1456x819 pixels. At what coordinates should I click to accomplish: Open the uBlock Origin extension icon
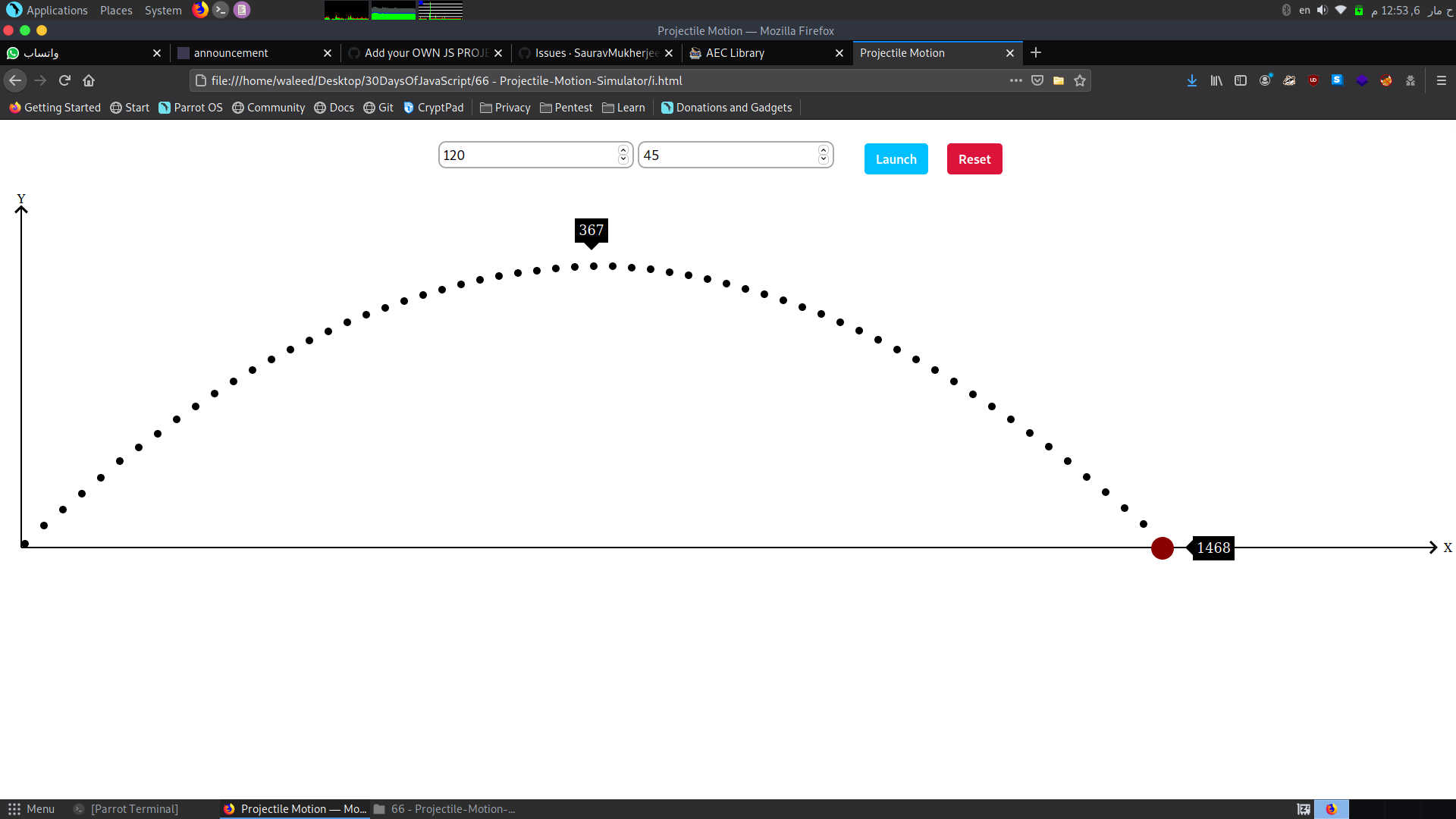point(1313,80)
